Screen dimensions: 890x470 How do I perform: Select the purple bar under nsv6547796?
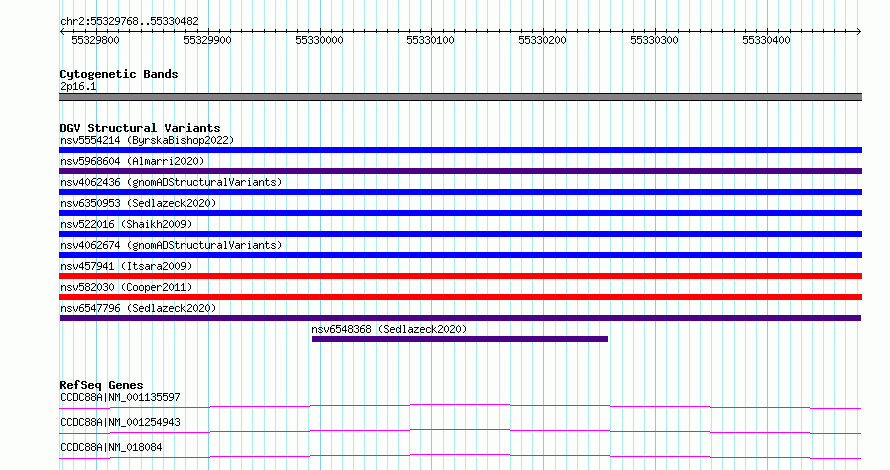tap(460, 318)
